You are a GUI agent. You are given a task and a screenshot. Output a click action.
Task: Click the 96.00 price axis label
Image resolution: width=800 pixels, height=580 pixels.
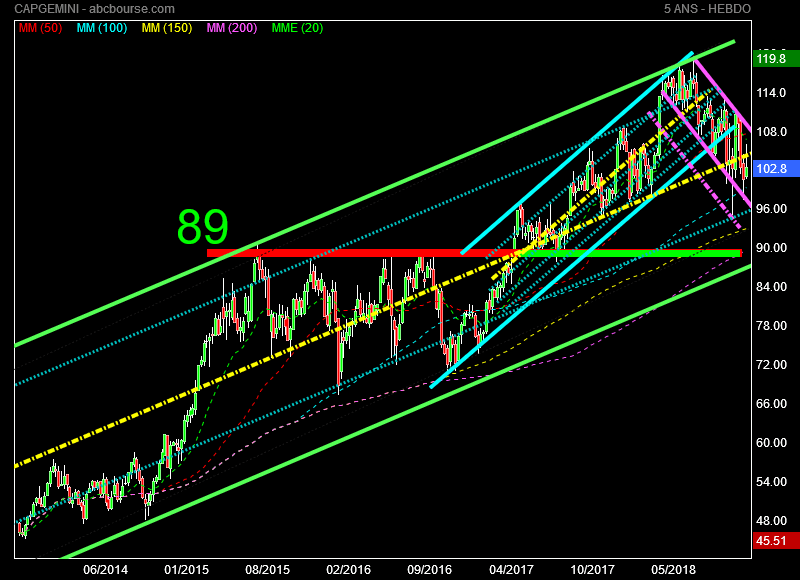[771, 209]
